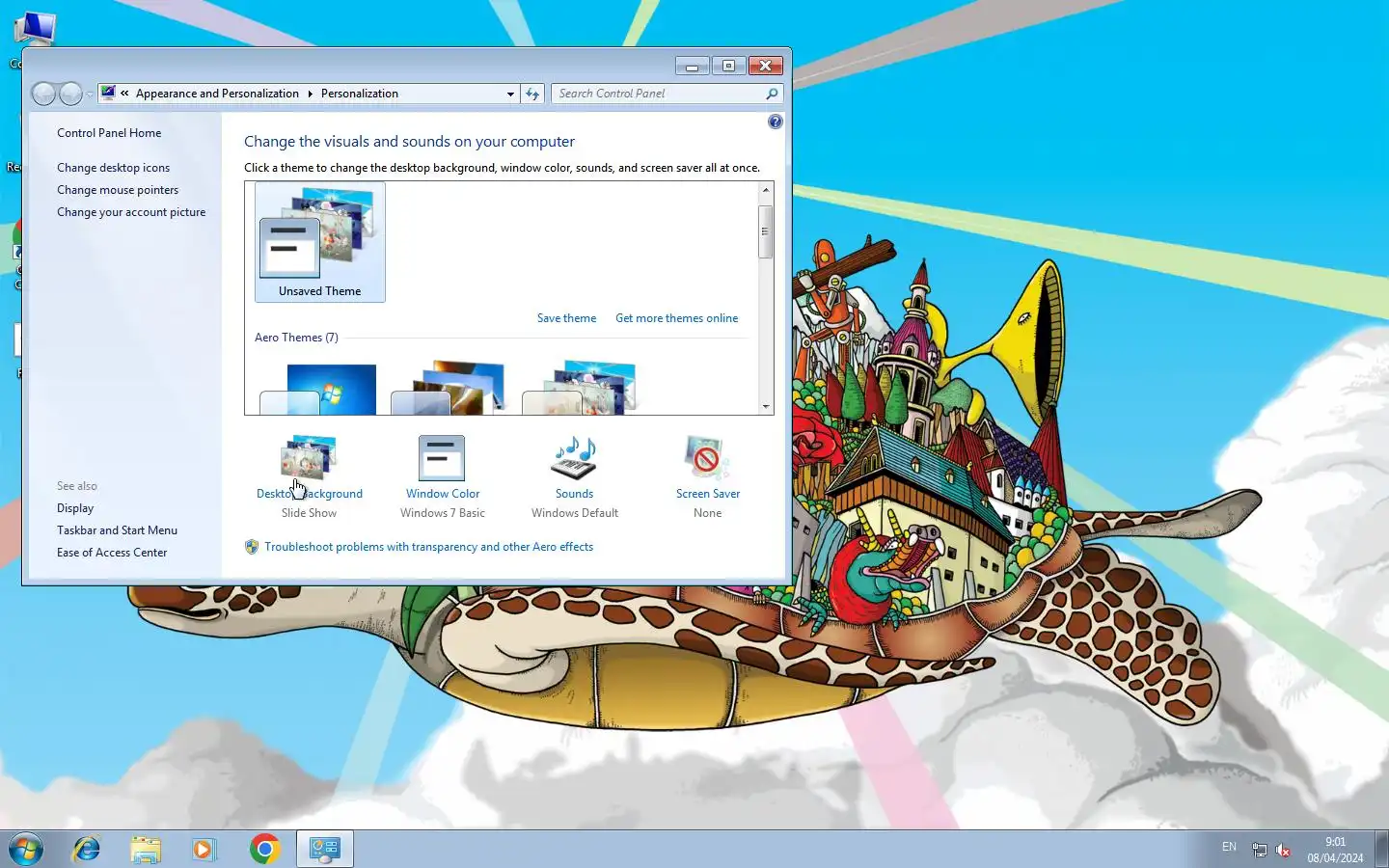
Task: Open Windows Explorer from the taskbar
Action: pos(146,849)
